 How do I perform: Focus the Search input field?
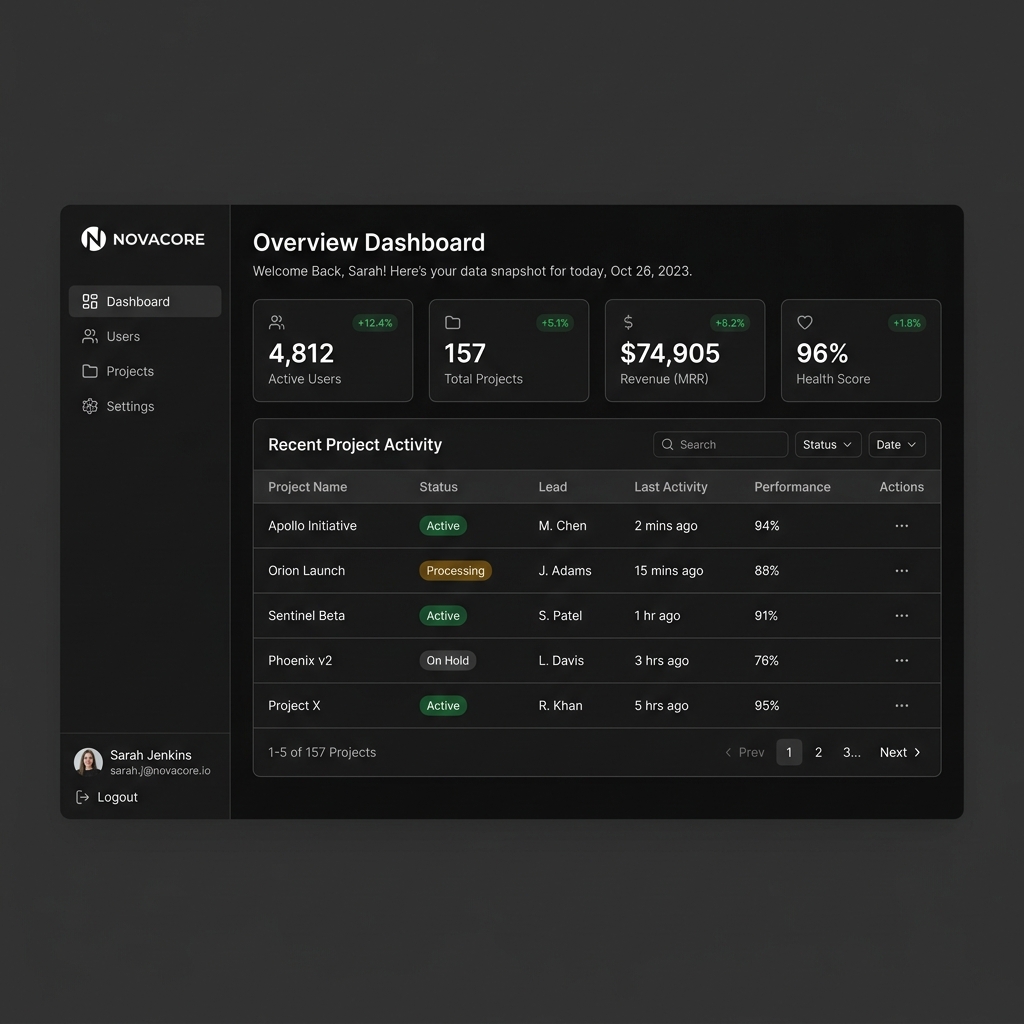[x=720, y=444]
